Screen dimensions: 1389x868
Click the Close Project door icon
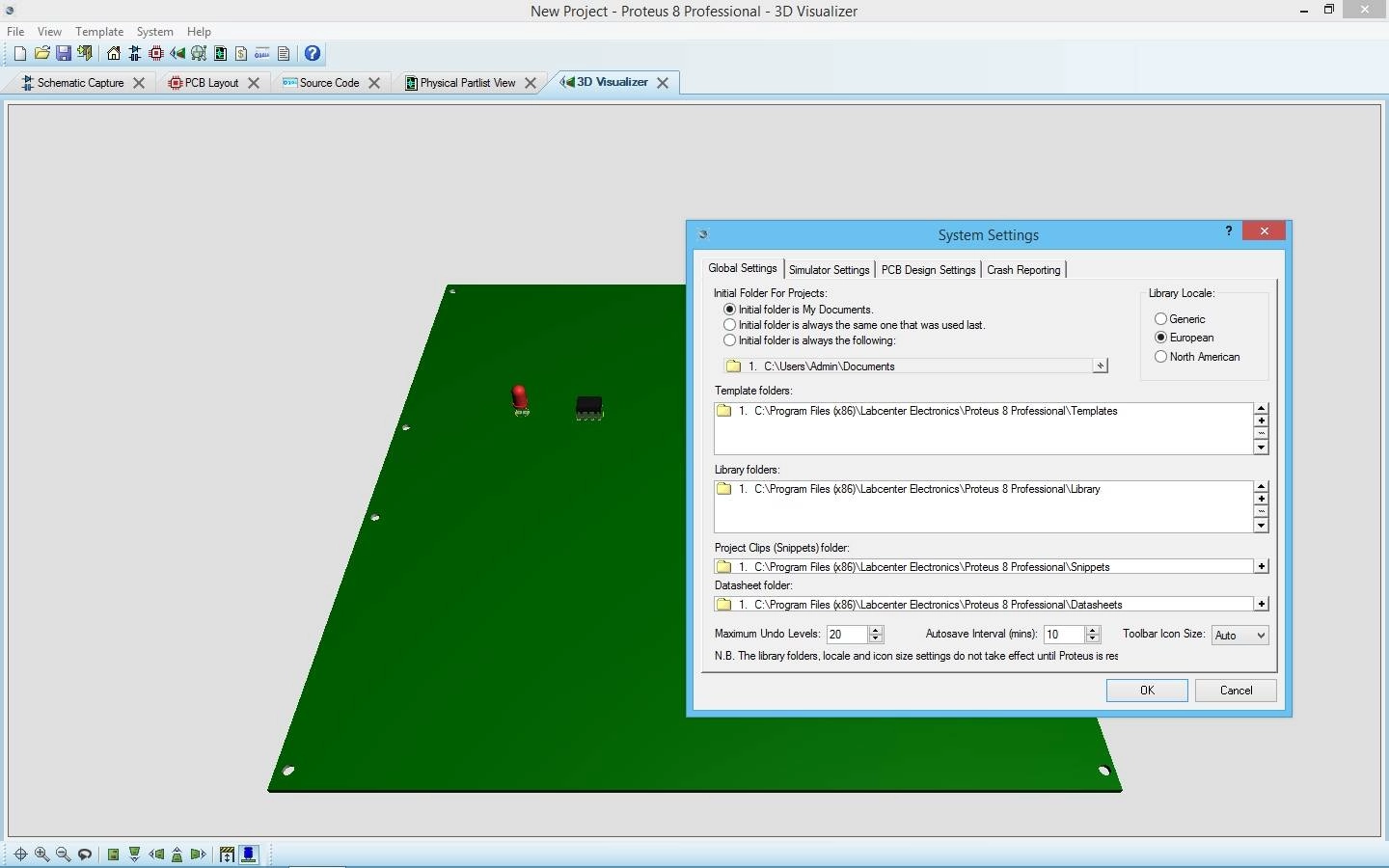point(85,54)
